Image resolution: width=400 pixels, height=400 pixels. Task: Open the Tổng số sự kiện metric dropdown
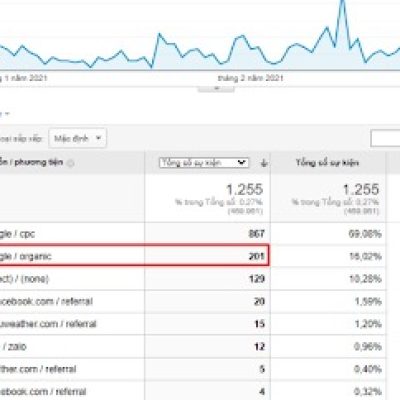204,163
